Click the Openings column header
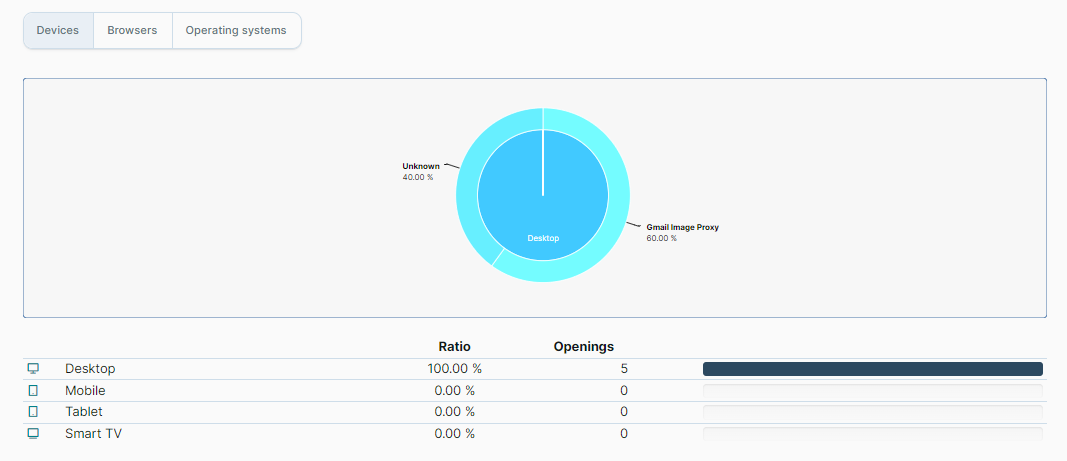Screen dimensions: 1067x461 pos(583,347)
